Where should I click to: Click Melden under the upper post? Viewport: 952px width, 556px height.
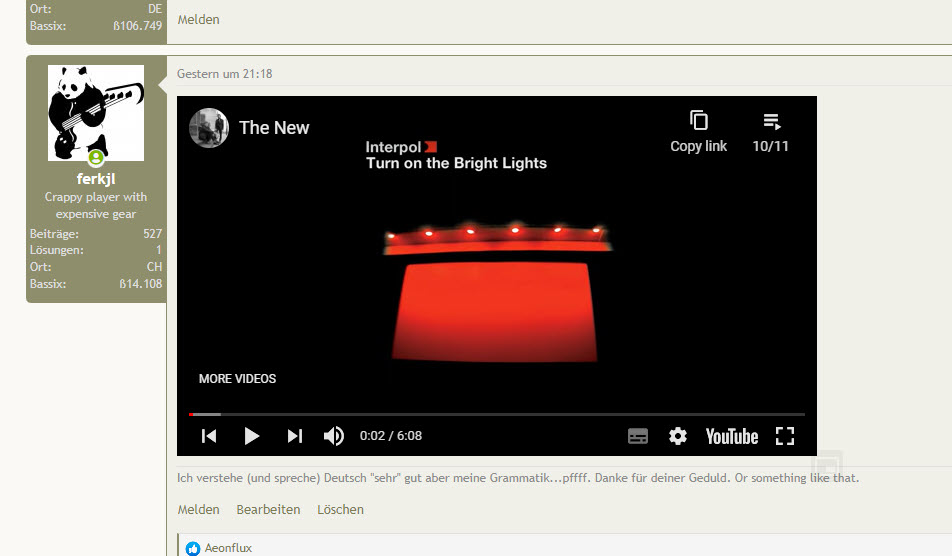(199, 19)
